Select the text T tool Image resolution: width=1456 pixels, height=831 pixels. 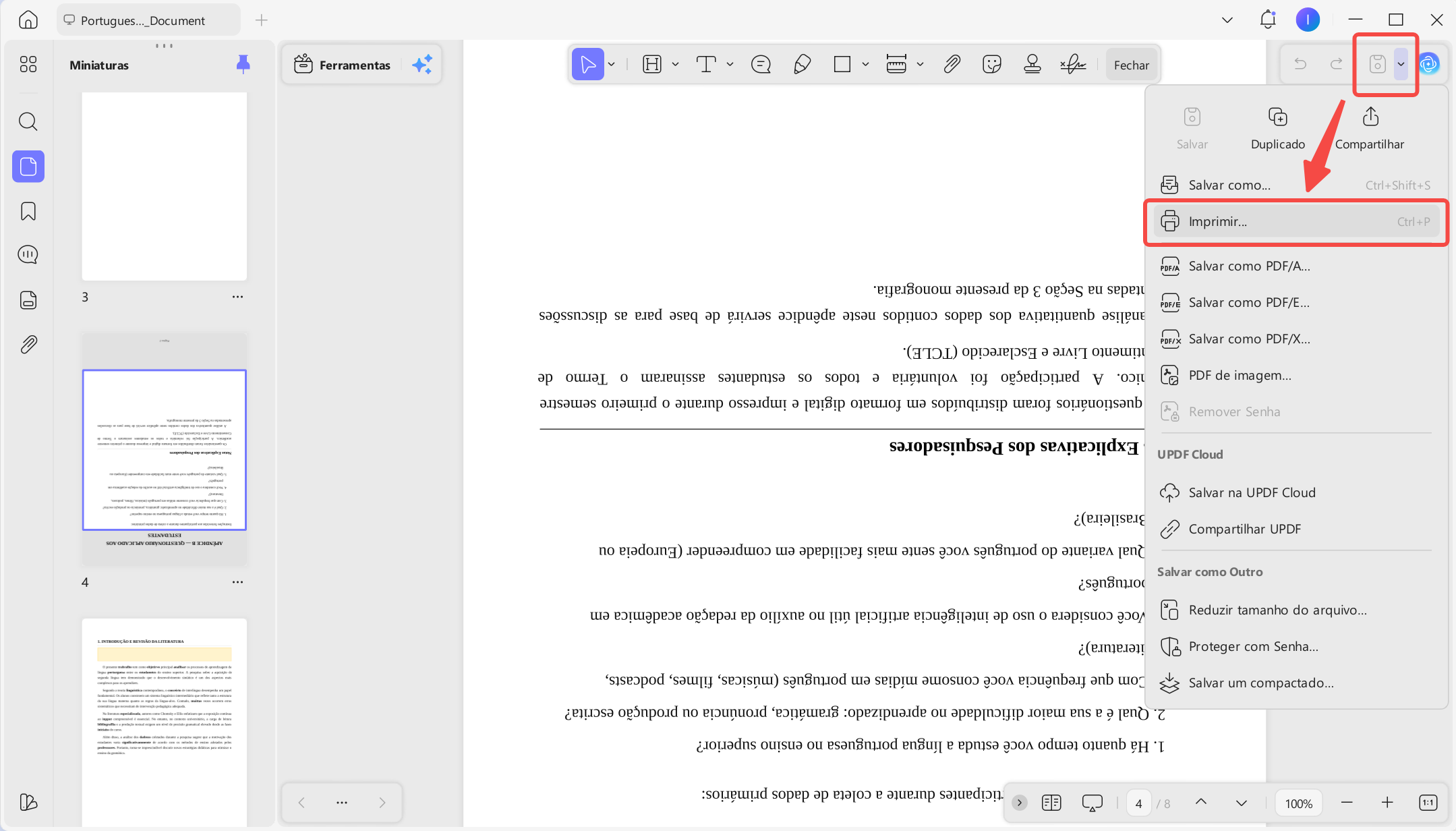point(706,64)
